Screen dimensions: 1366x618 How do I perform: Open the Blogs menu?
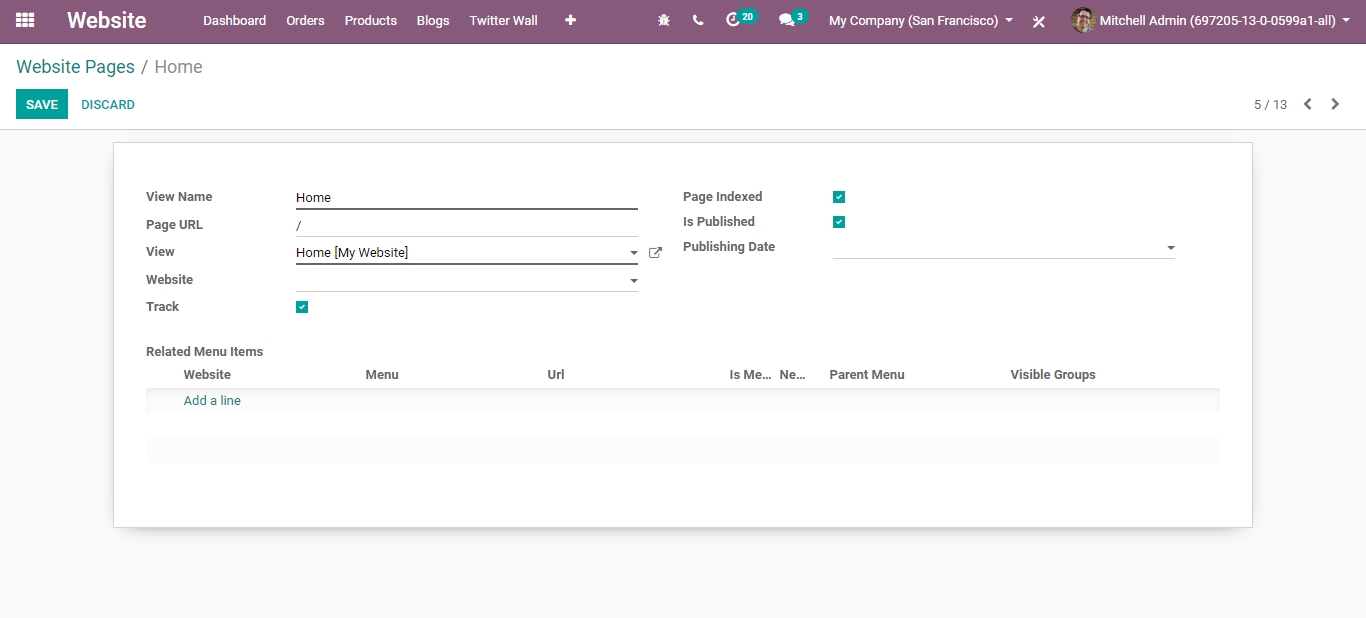(x=433, y=20)
